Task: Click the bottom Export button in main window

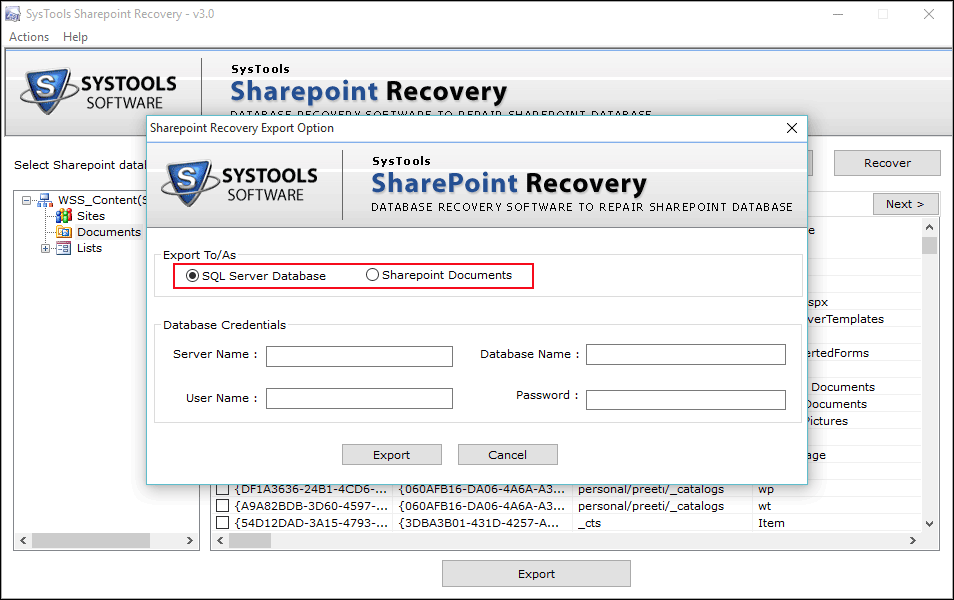Action: pyautogui.click(x=536, y=574)
